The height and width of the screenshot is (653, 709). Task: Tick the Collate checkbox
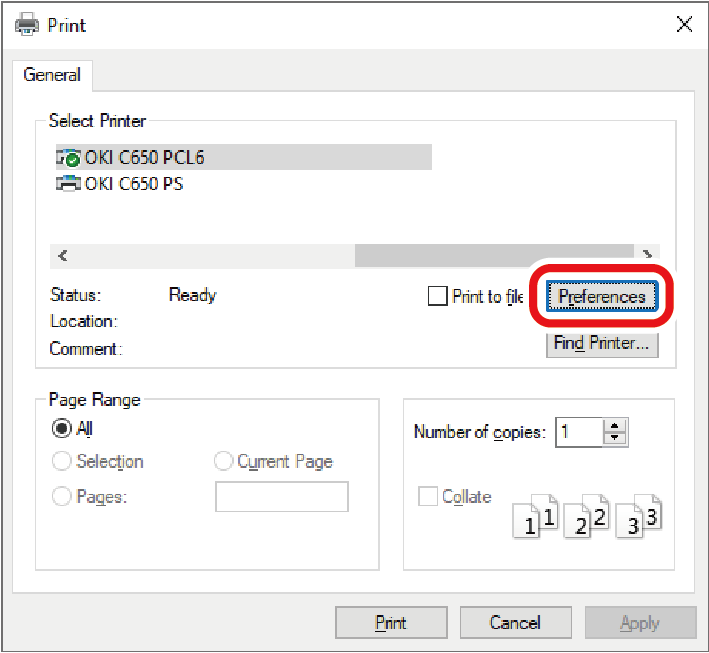[428, 497]
